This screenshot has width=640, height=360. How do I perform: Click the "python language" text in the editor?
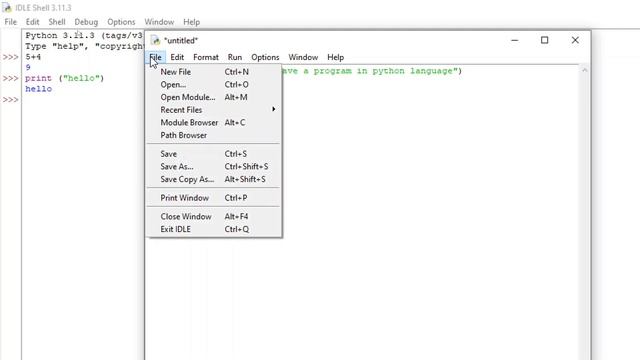[412, 71]
